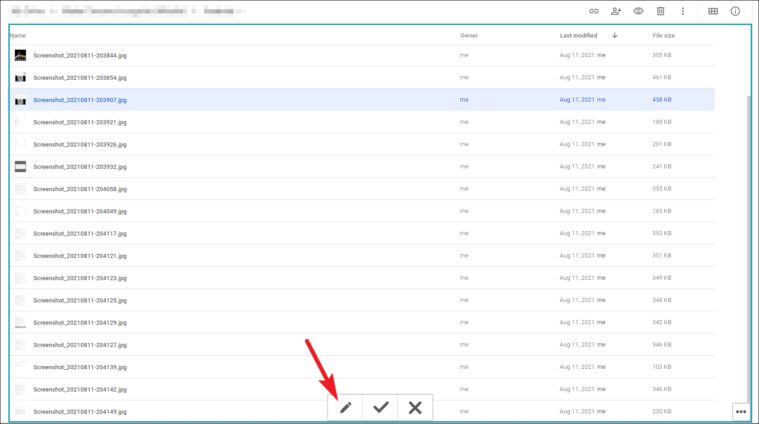The height and width of the screenshot is (424, 759).
Task: Click the 103 KB file size cell
Action: [x=662, y=367]
